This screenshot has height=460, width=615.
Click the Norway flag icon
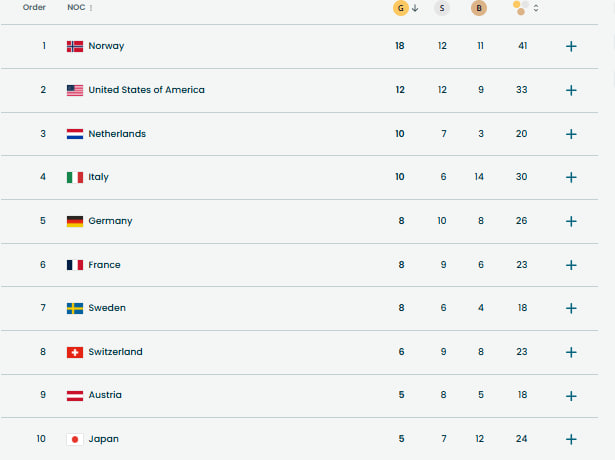point(75,46)
